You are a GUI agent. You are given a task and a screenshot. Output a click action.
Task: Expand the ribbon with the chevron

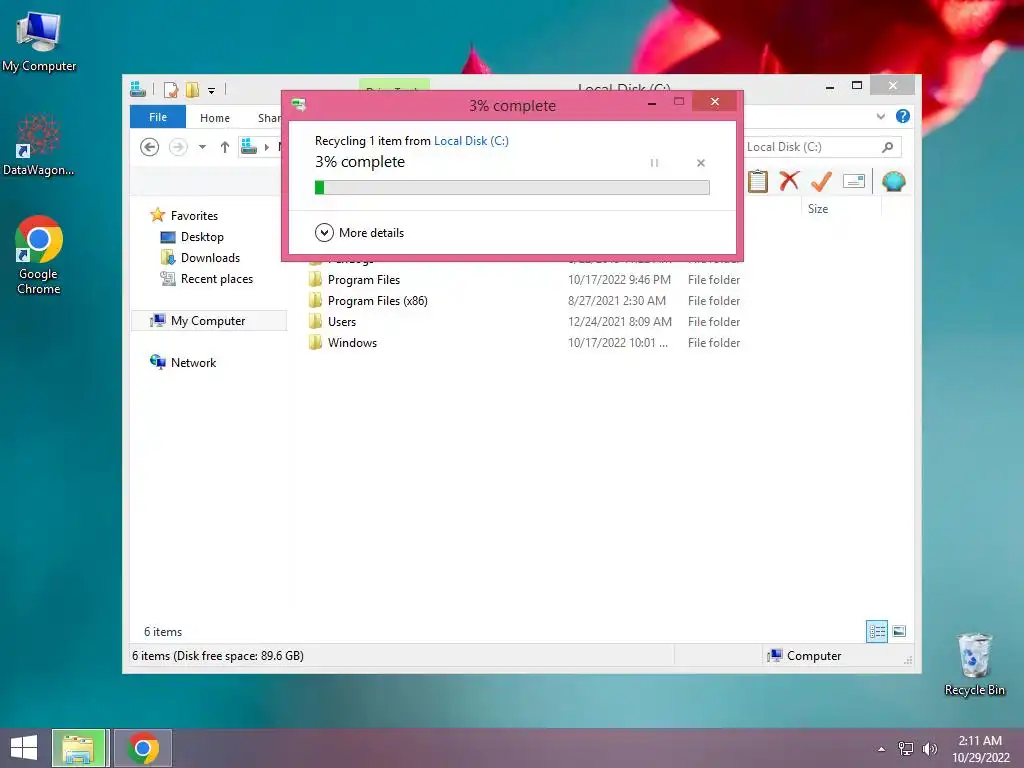click(880, 116)
